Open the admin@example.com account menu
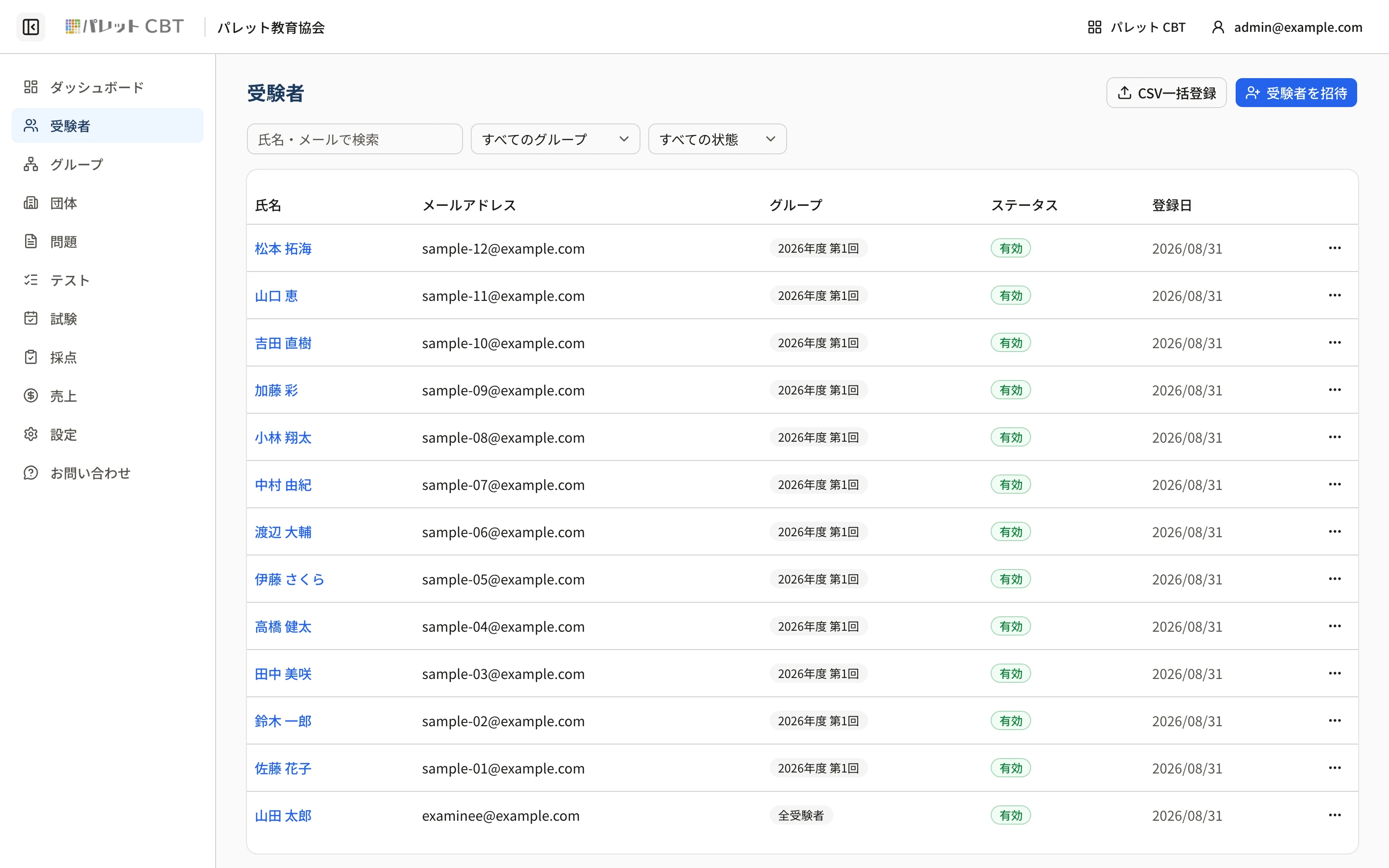Image resolution: width=1389 pixels, height=868 pixels. (x=1287, y=27)
